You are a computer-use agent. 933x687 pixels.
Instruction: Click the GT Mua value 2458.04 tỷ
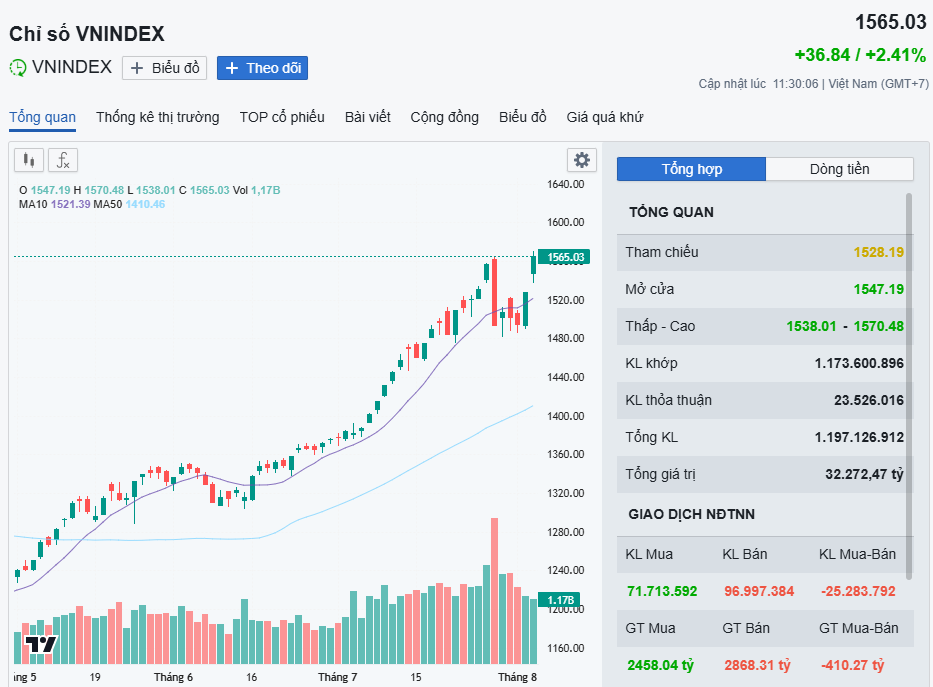click(660, 665)
